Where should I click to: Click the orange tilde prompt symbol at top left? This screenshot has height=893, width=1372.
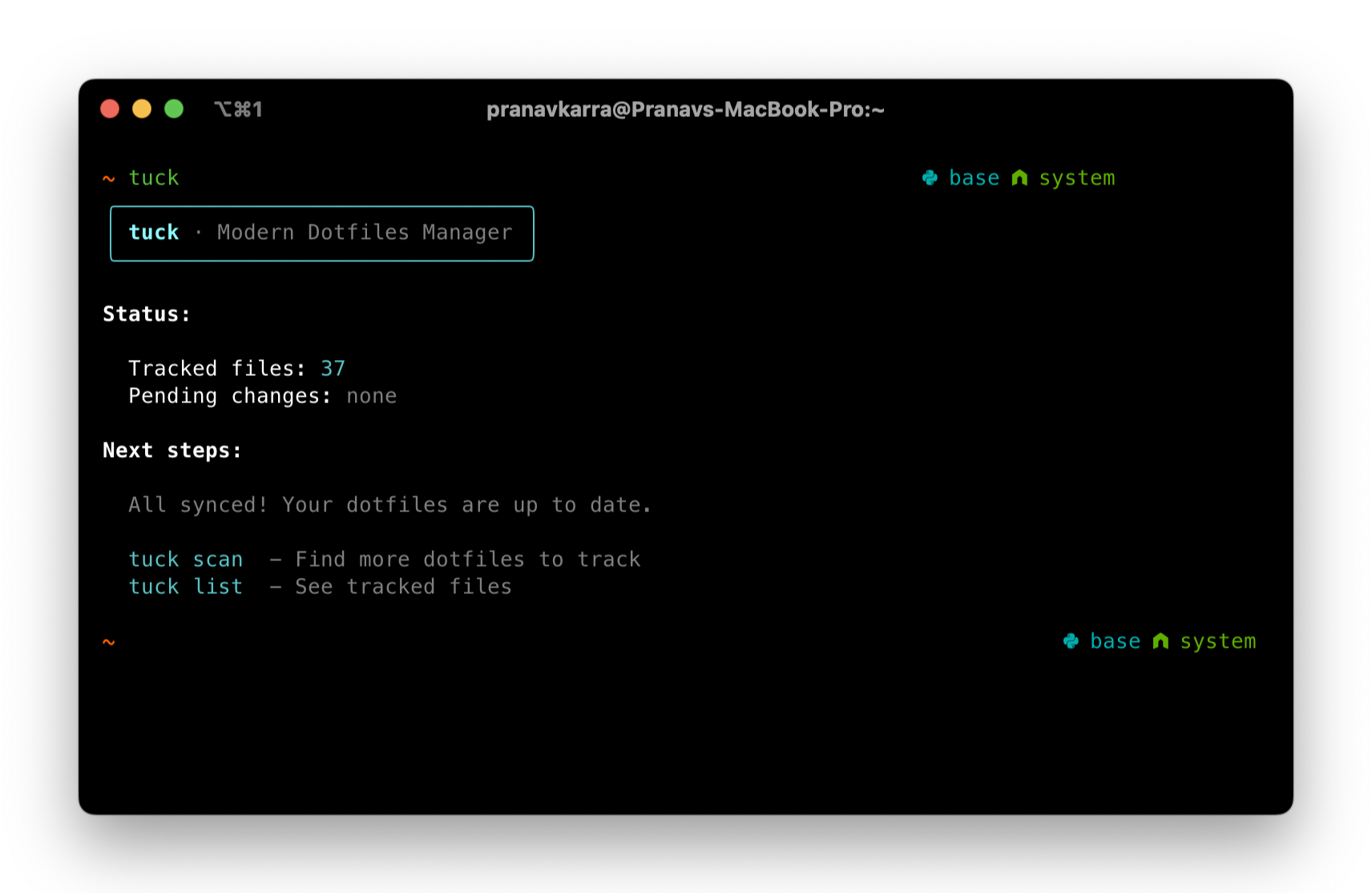click(x=109, y=179)
